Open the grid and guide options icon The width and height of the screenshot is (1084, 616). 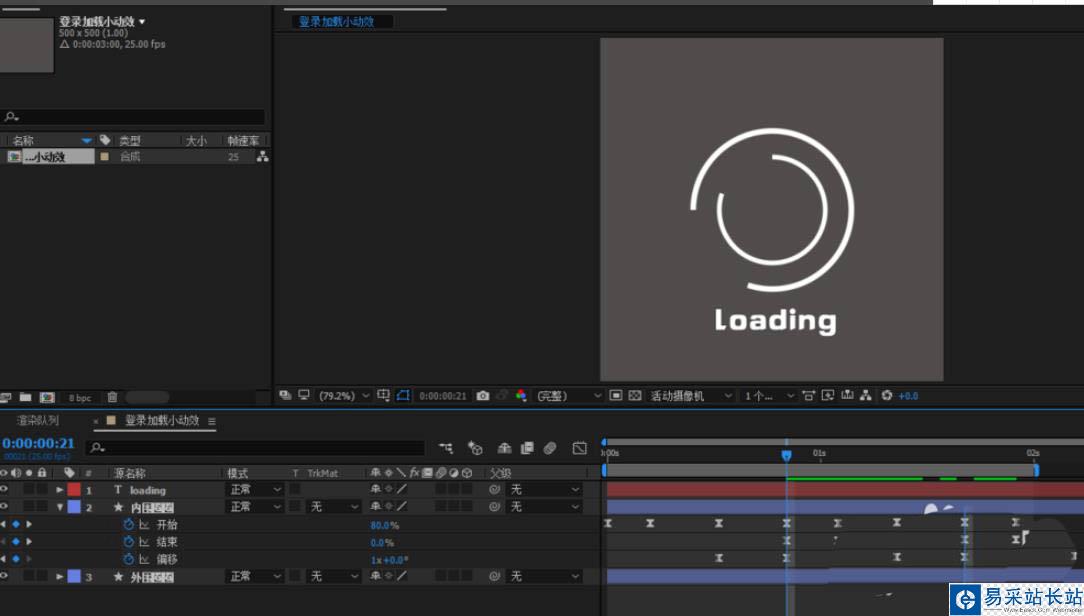384,395
